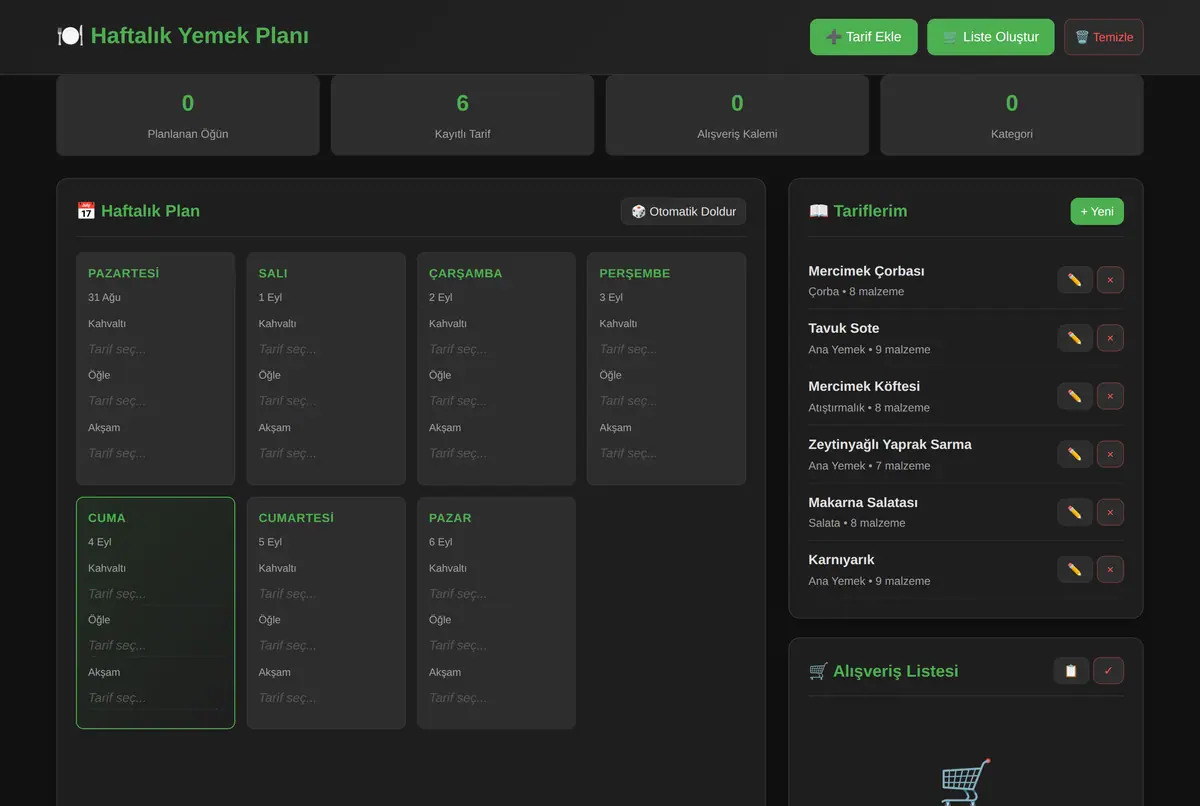Click the checkmark button in Alışveriş Listesi
This screenshot has height=806, width=1200.
pos(1108,671)
